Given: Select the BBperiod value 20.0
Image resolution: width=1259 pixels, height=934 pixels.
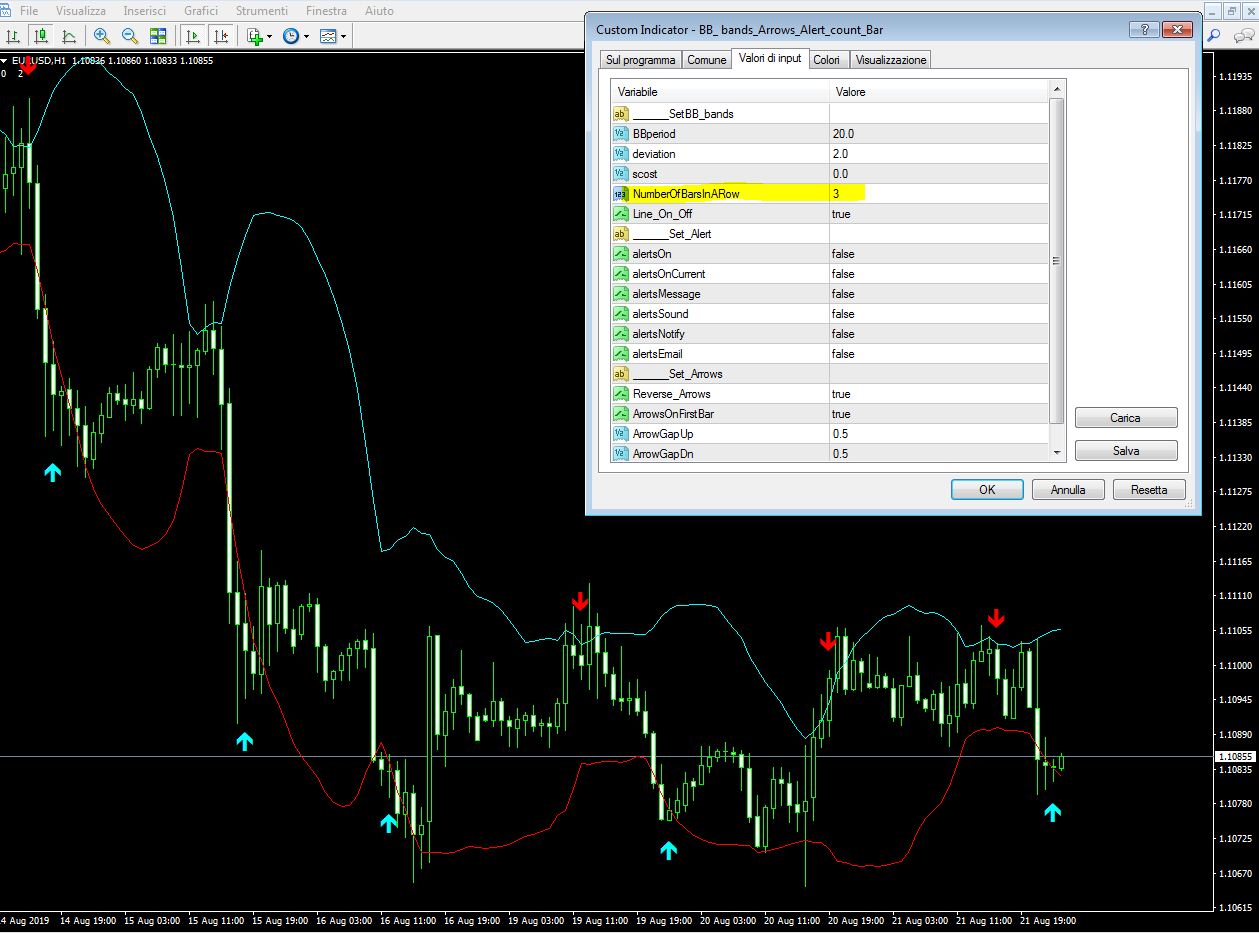Looking at the screenshot, I should click(843, 134).
